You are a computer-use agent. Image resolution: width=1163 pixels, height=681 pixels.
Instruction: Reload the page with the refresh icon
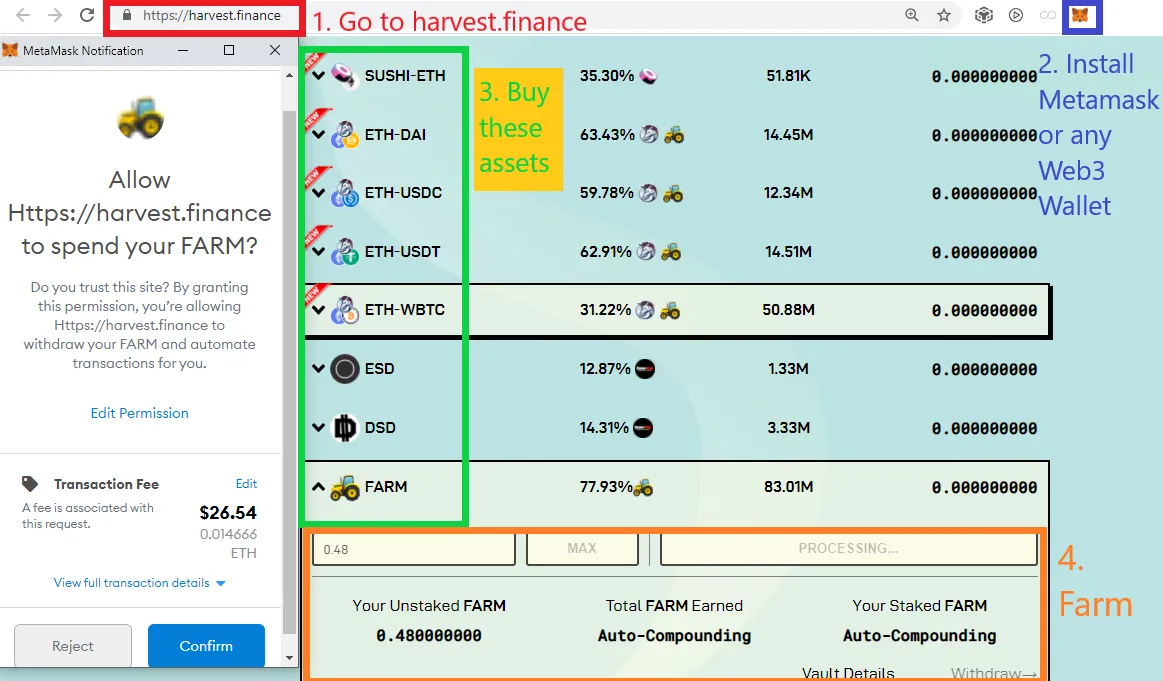pos(87,15)
